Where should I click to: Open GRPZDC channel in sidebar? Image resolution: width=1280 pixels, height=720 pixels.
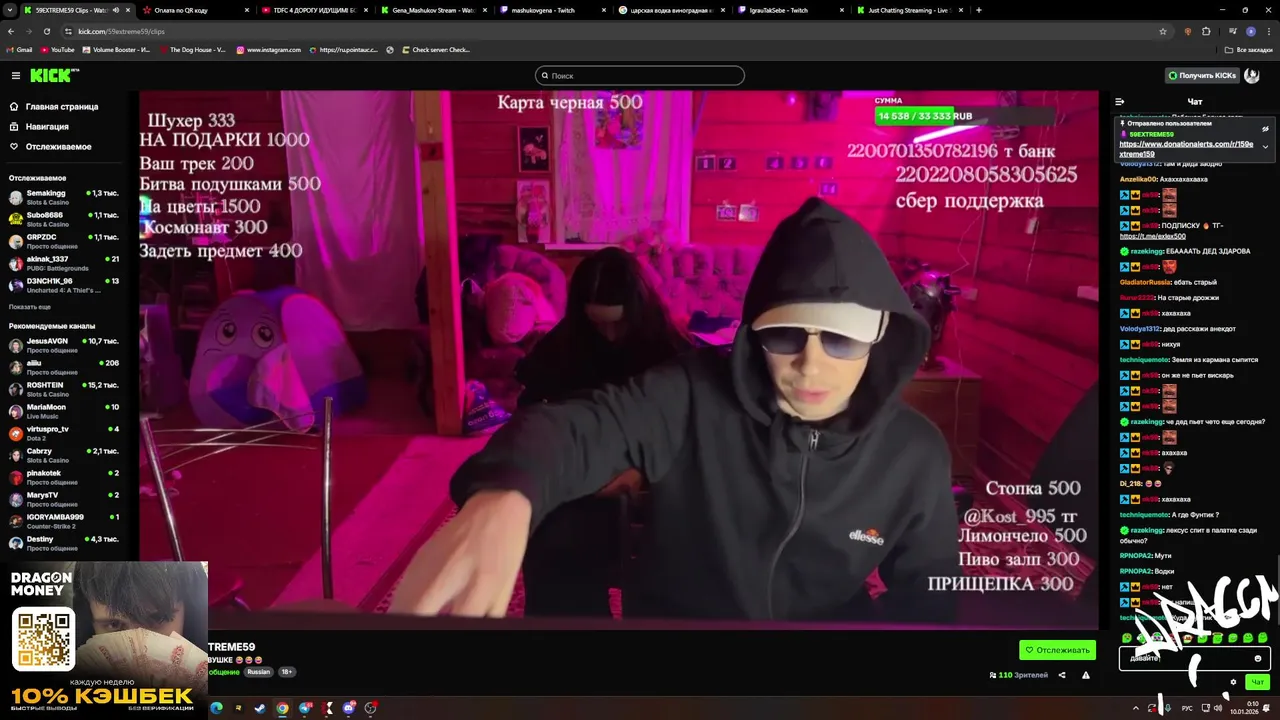[63, 241]
